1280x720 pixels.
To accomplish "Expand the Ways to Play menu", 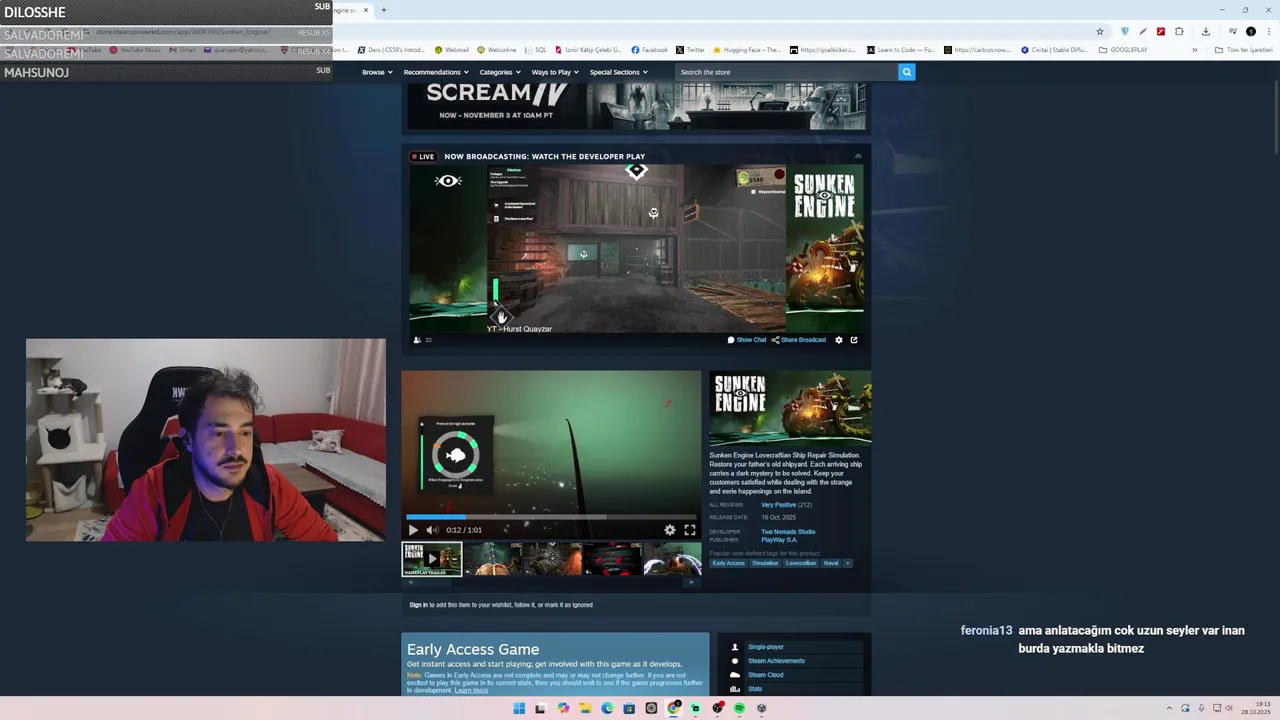I will tap(554, 72).
